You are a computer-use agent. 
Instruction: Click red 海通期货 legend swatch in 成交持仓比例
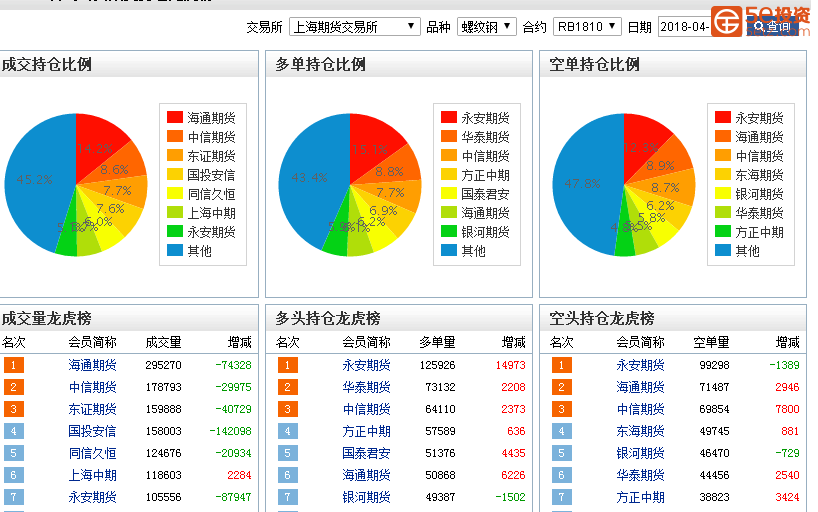point(175,117)
